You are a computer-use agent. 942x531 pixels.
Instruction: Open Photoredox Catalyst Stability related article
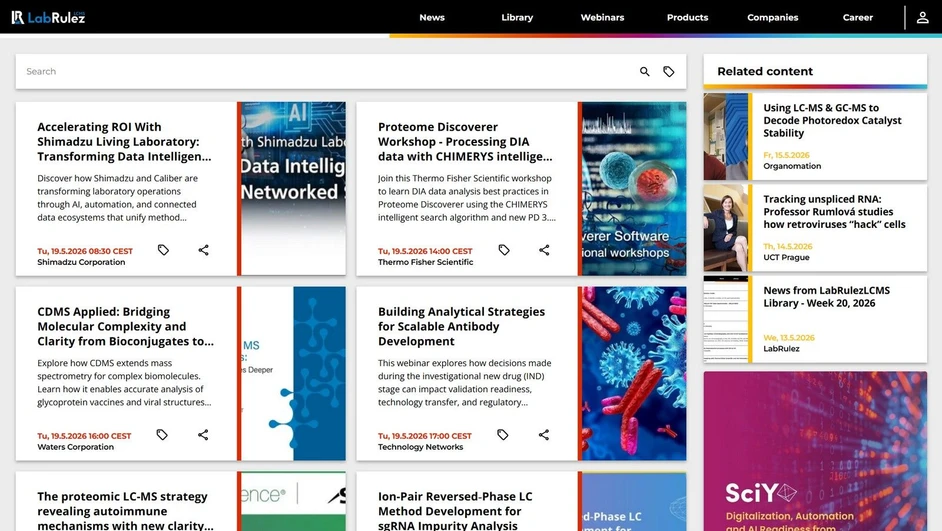(x=832, y=120)
